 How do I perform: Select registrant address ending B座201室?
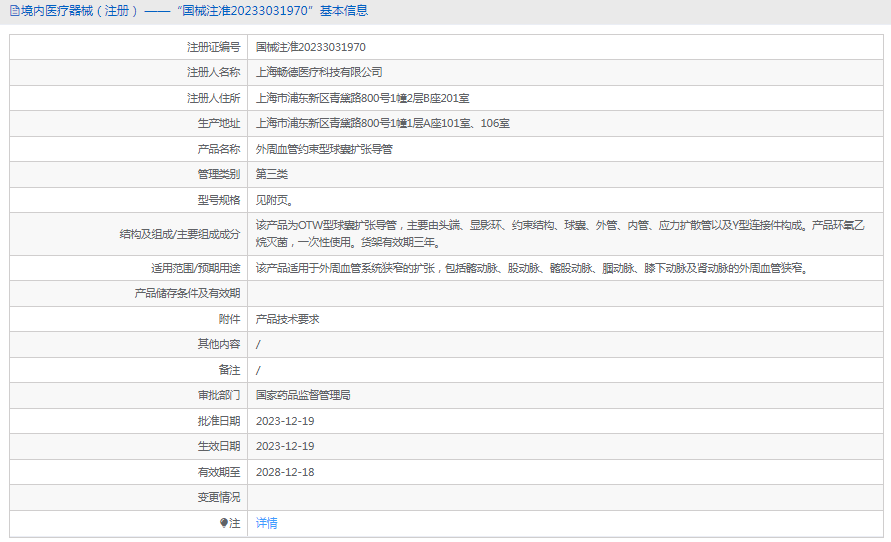point(363,98)
